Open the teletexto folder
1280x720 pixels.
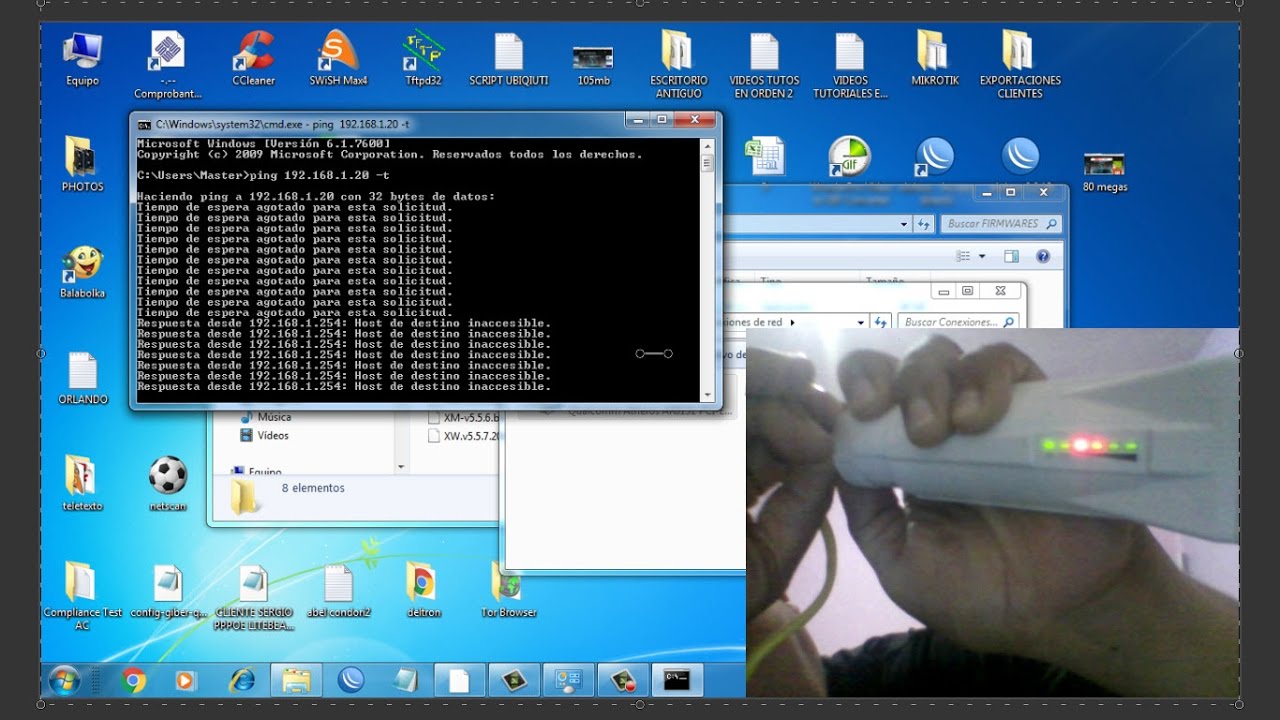pyautogui.click(x=82, y=484)
